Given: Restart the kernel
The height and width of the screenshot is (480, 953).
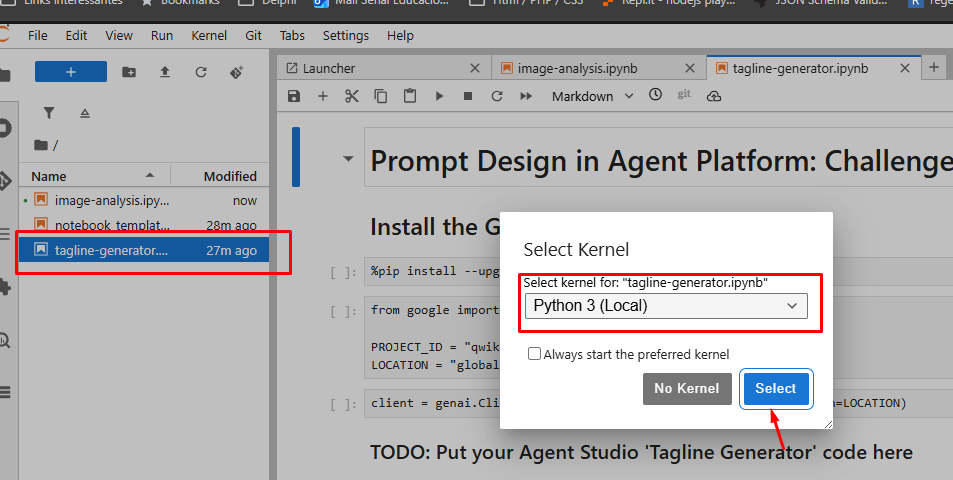Looking at the screenshot, I should tap(497, 96).
